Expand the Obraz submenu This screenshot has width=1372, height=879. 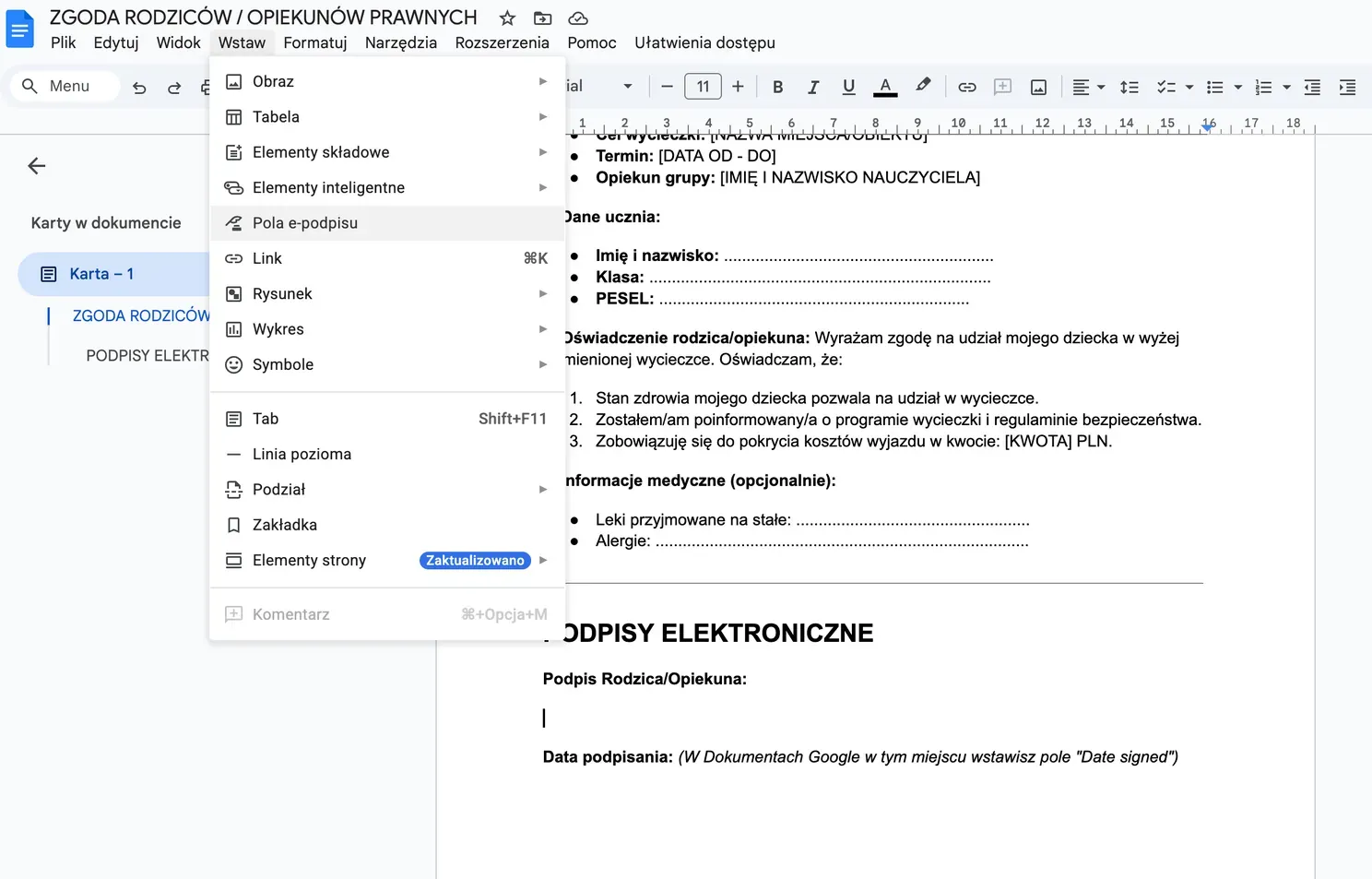(x=387, y=81)
